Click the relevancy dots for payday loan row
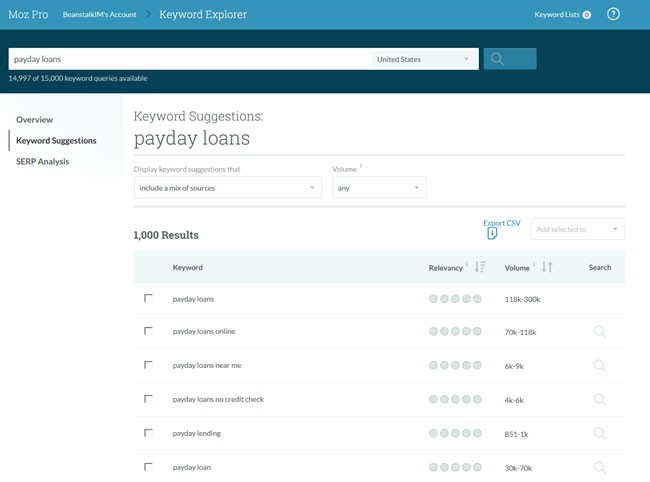650x482 pixels. click(455, 467)
